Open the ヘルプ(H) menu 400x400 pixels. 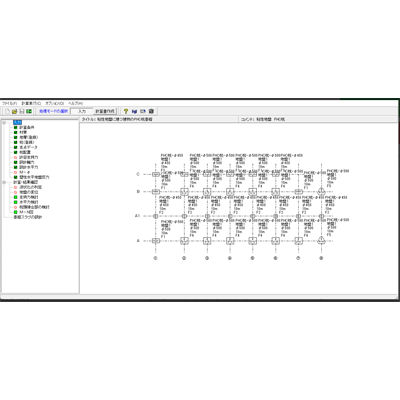click(x=76, y=103)
